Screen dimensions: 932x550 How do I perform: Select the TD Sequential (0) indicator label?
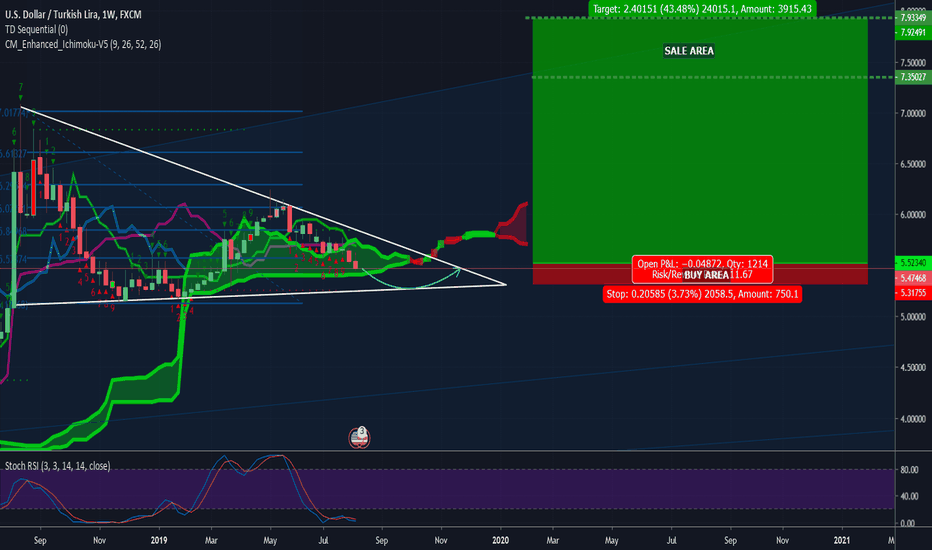(x=36, y=29)
